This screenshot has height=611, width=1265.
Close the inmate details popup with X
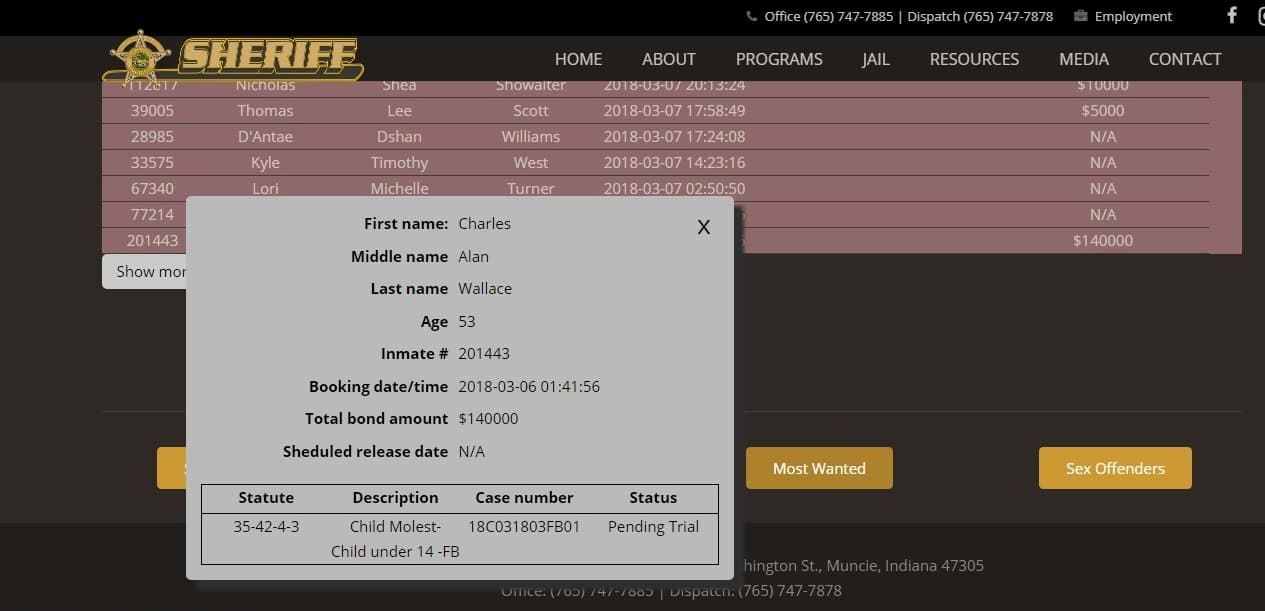[704, 227]
